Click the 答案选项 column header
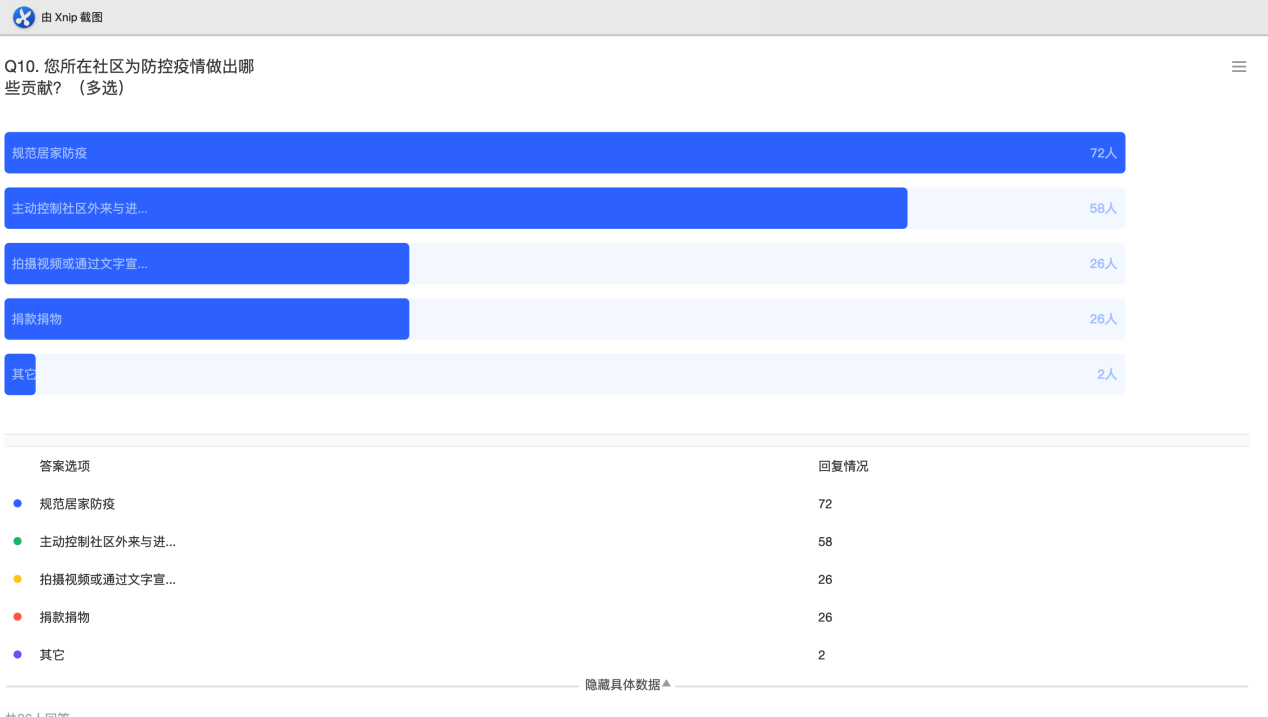 [65, 466]
